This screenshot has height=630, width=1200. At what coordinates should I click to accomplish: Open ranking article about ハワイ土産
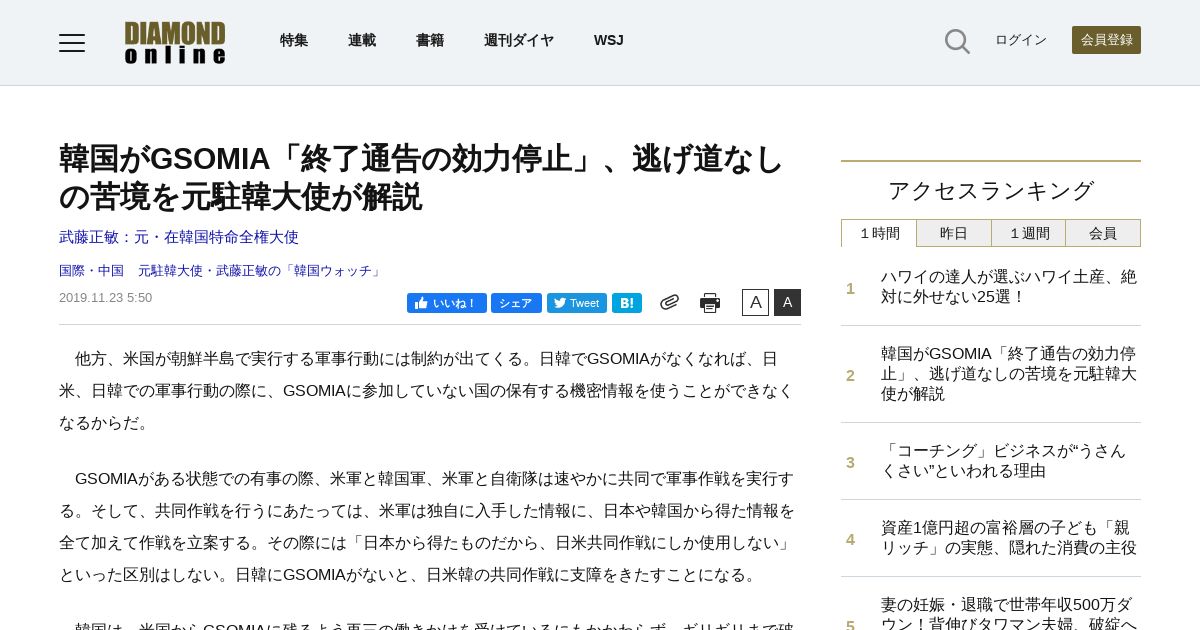pyautogui.click(x=1009, y=287)
